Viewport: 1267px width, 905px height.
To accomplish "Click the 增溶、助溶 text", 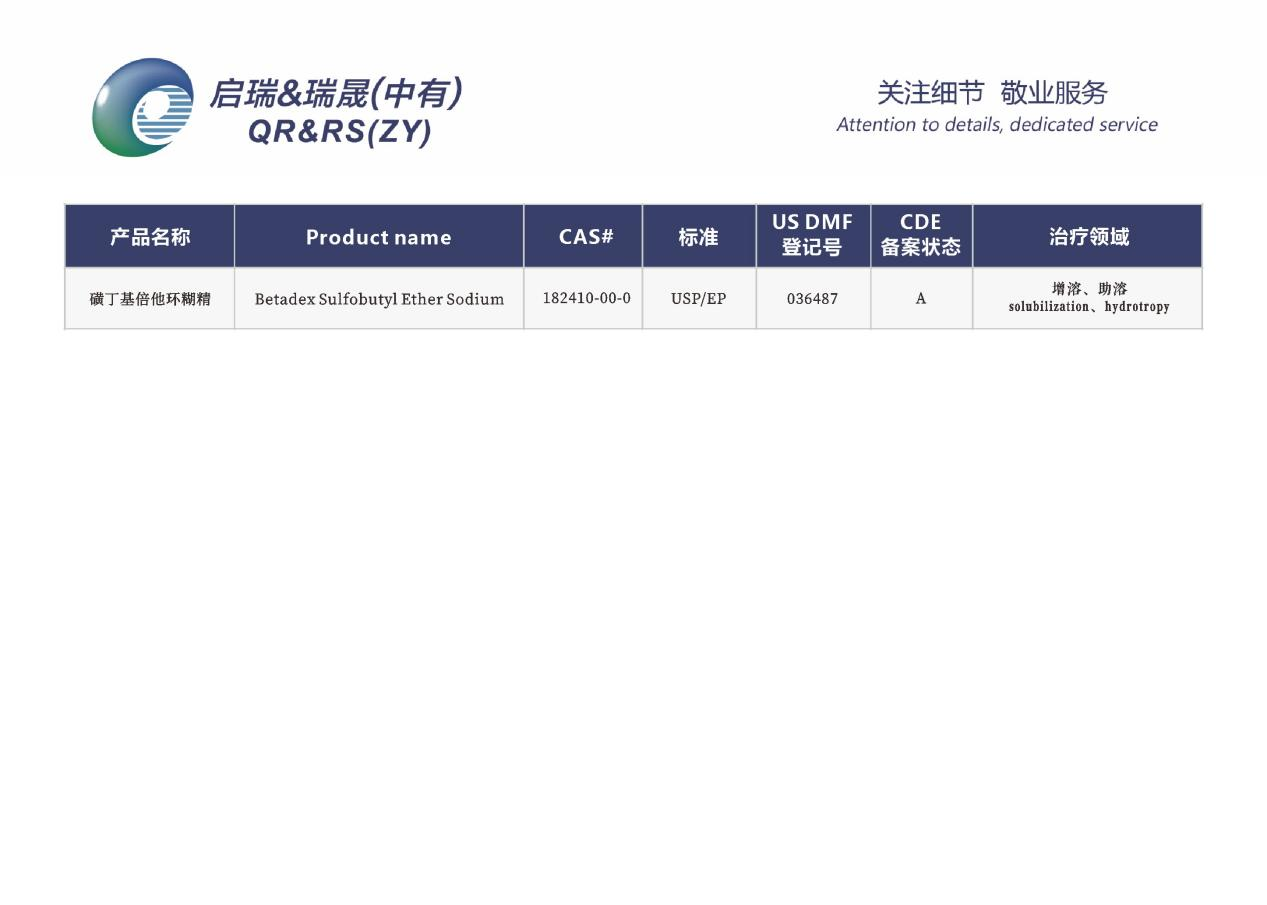I will [1089, 289].
